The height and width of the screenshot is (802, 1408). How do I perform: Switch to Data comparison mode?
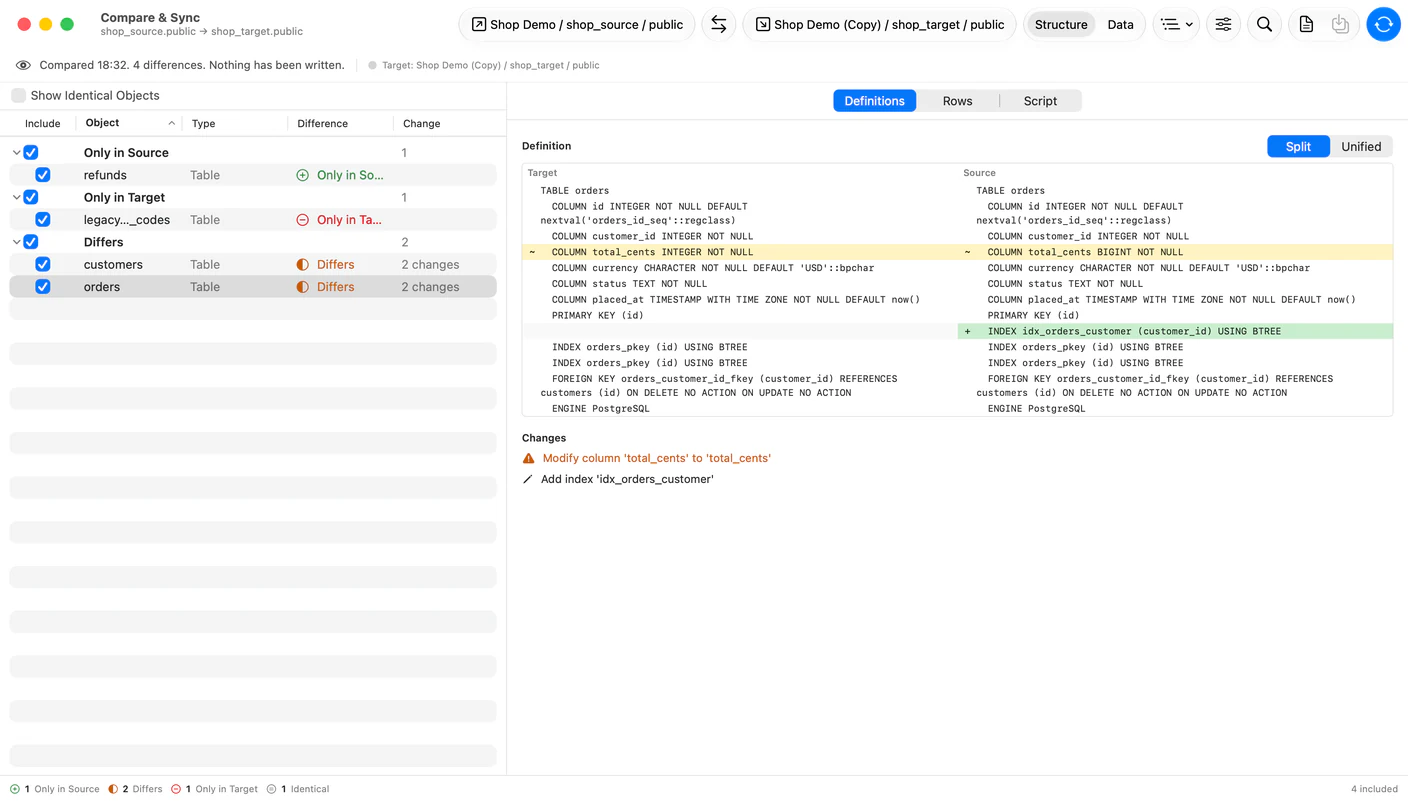[1120, 24]
